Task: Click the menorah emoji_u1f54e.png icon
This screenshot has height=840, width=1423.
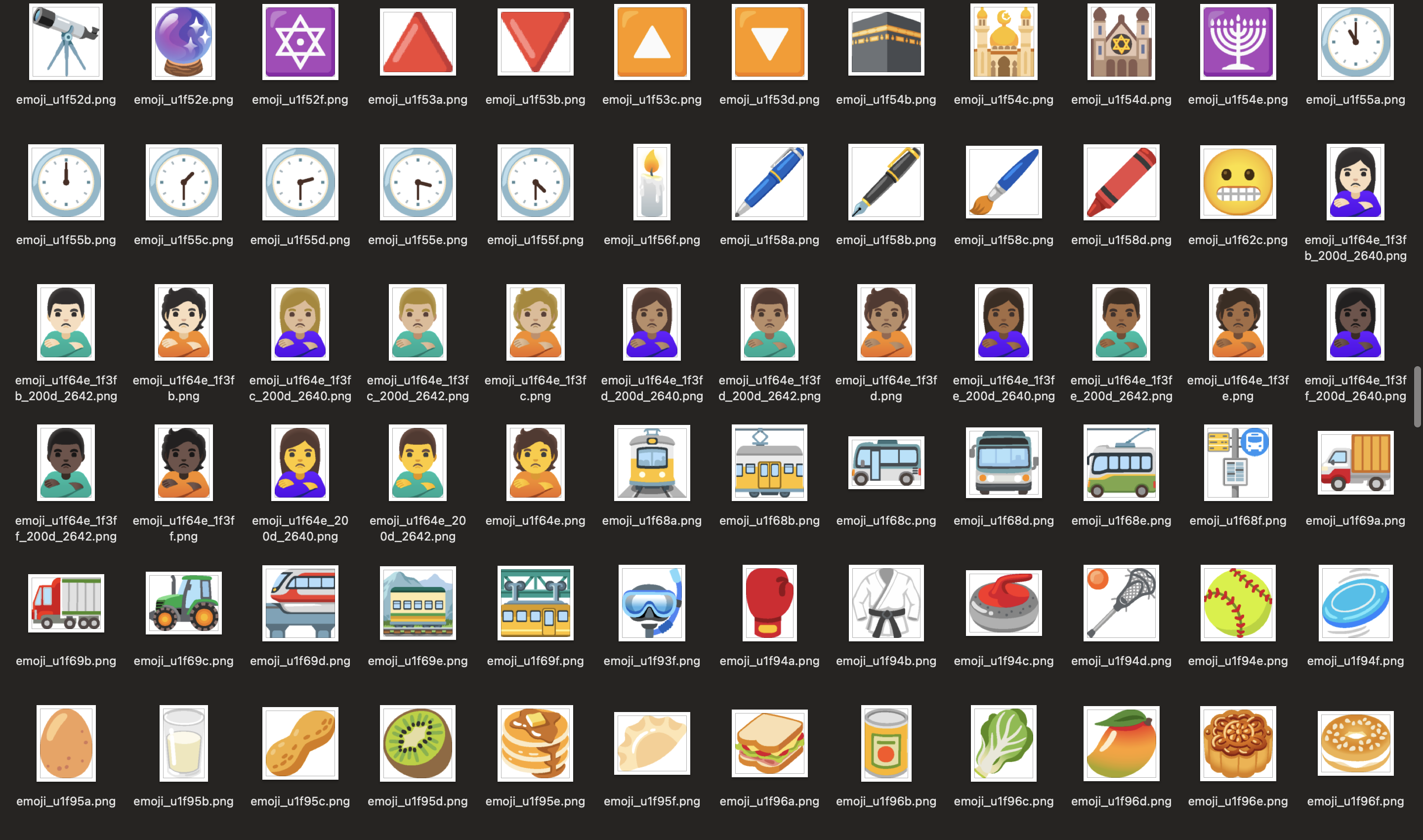Action: coord(1237,42)
